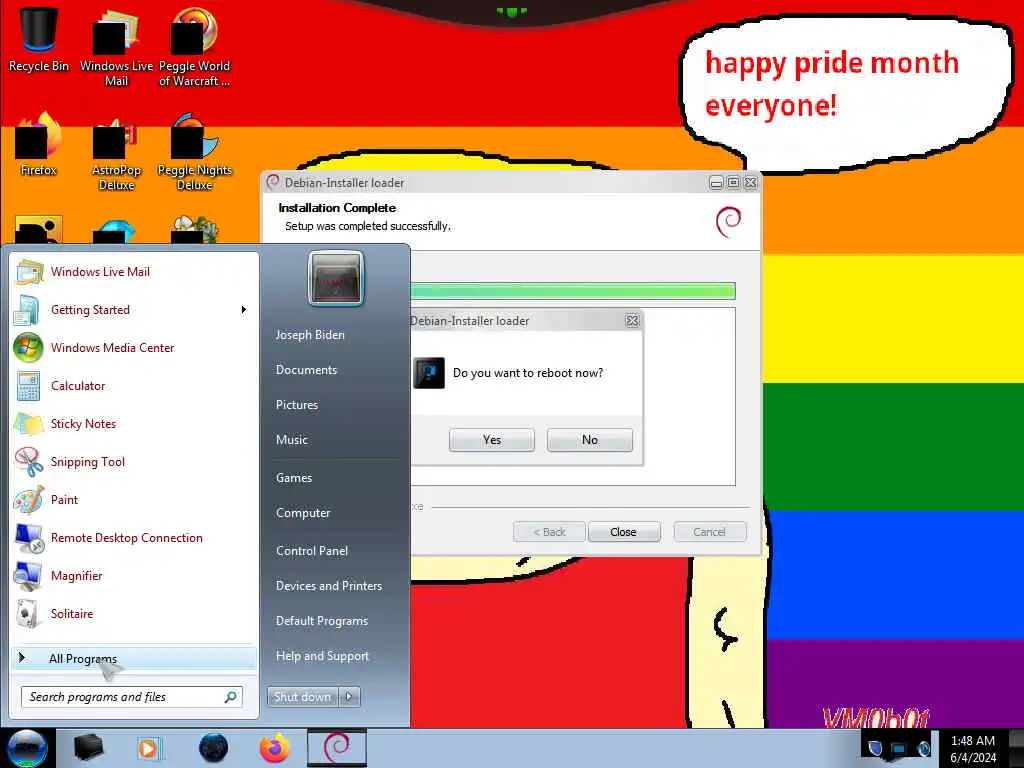Launch Windows Media Center
Viewport: 1024px width, 768px height.
134,347
